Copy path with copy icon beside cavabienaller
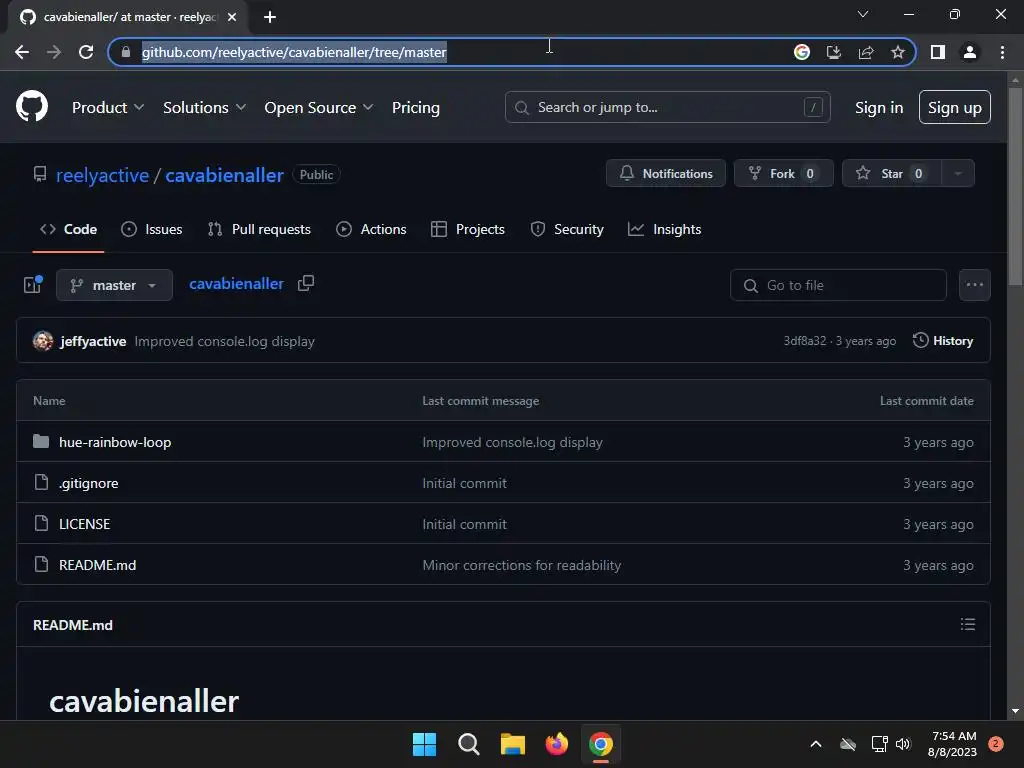Screen dimensions: 1024x768 [306, 283]
